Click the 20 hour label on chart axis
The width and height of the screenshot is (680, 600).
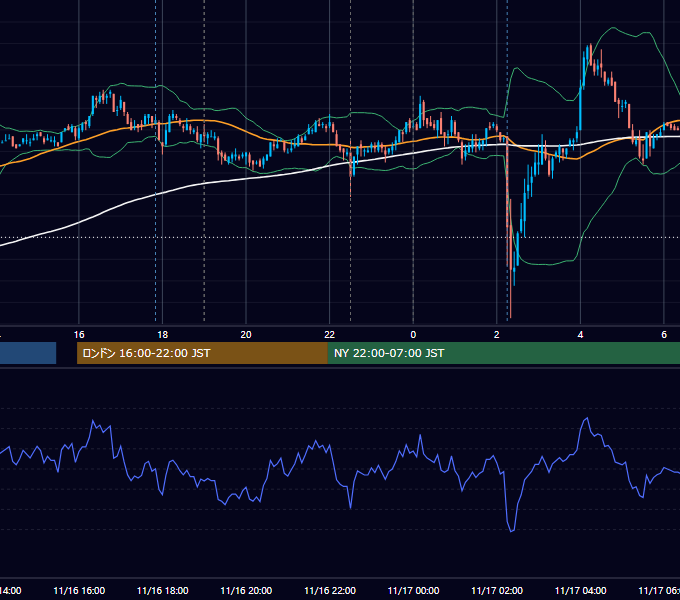[x=246, y=335]
